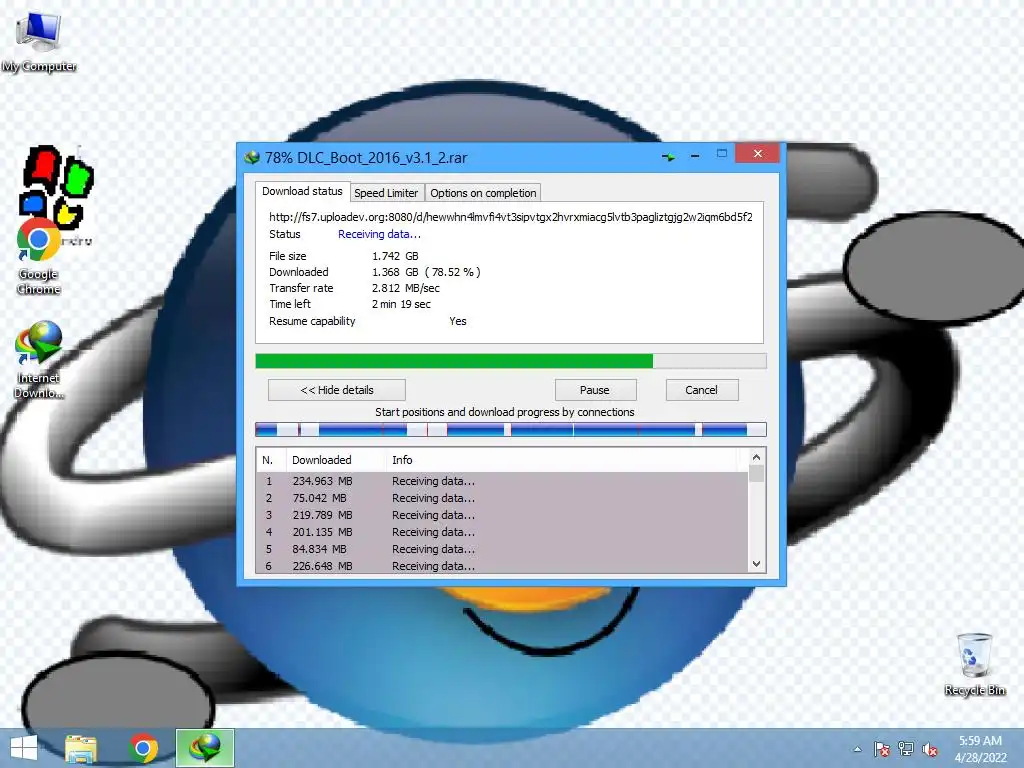The height and width of the screenshot is (768, 1024).
Task: Open Chrome from the taskbar
Action: 144,748
